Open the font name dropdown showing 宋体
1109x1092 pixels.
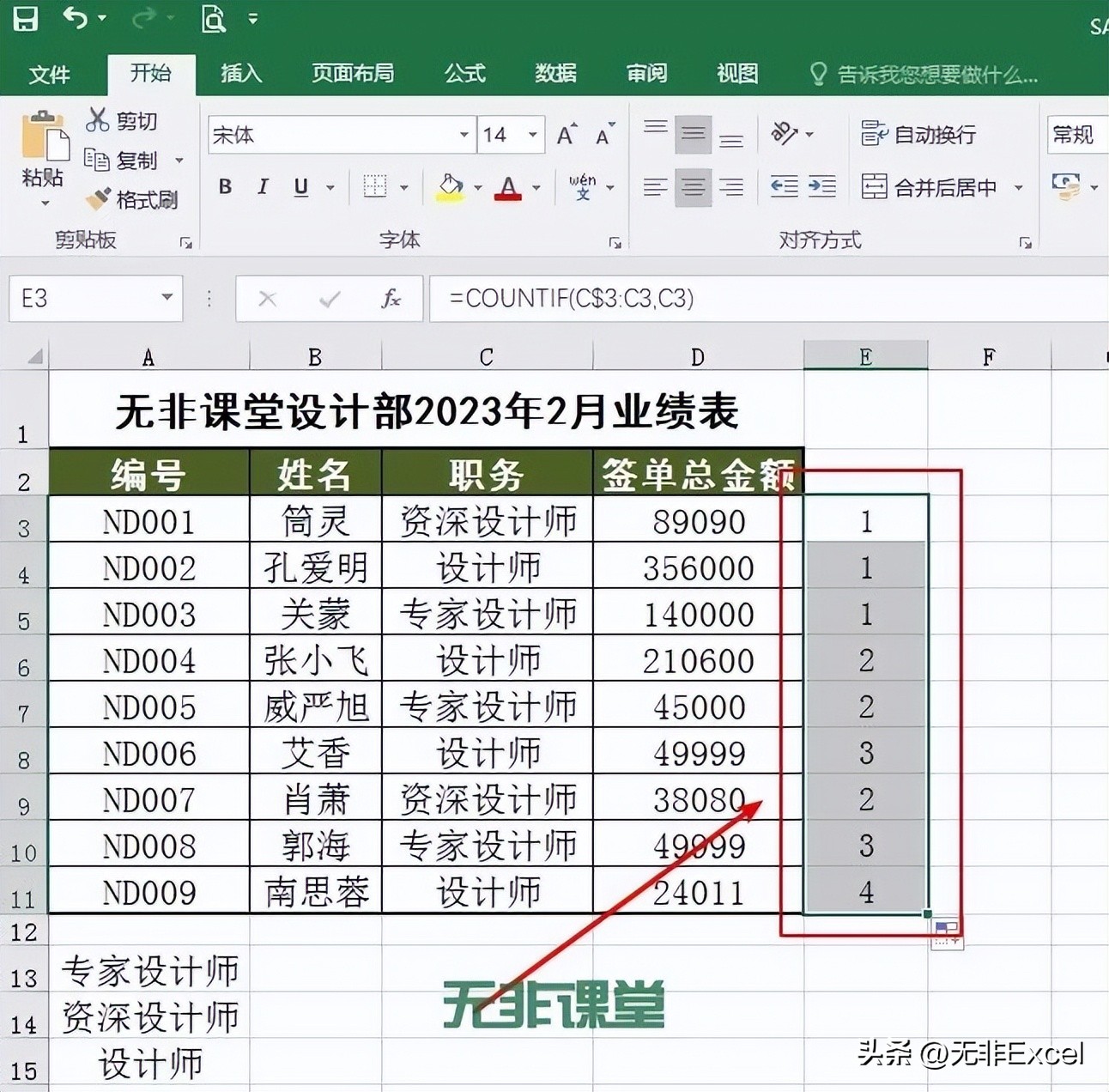[463, 135]
